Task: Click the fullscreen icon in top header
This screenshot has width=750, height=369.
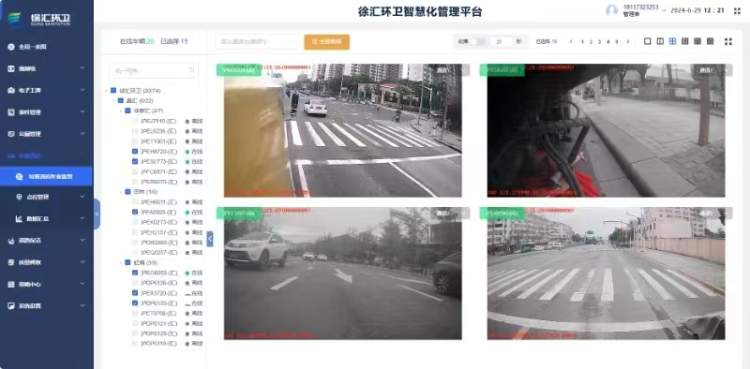Action: click(737, 11)
